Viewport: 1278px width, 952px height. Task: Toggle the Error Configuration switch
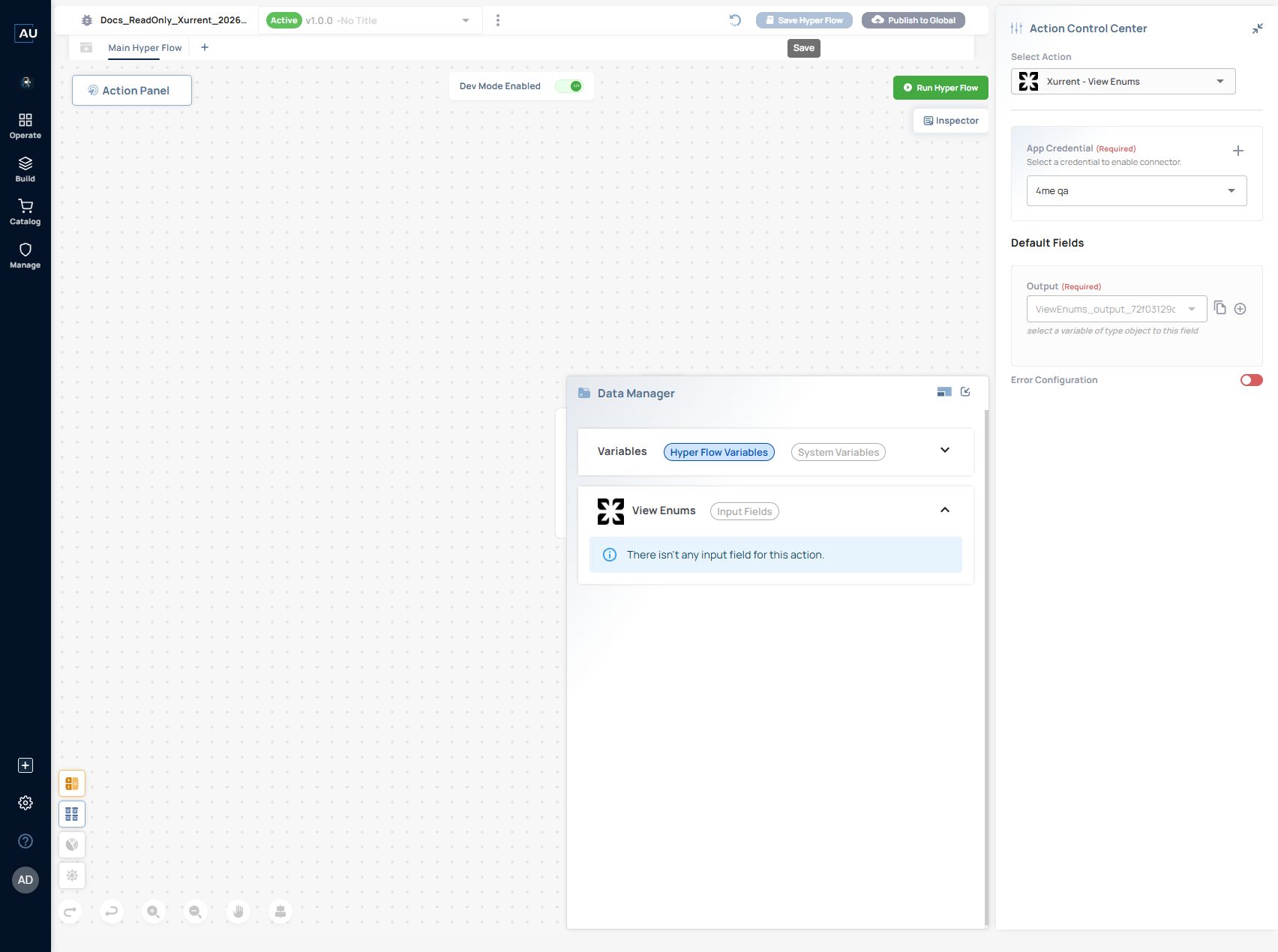(1251, 380)
